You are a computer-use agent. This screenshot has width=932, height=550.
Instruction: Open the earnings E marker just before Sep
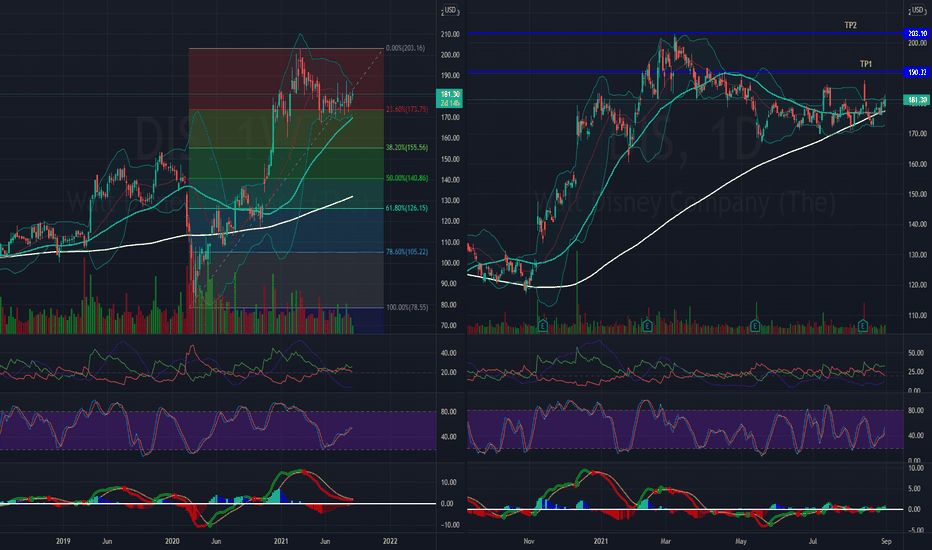(863, 325)
